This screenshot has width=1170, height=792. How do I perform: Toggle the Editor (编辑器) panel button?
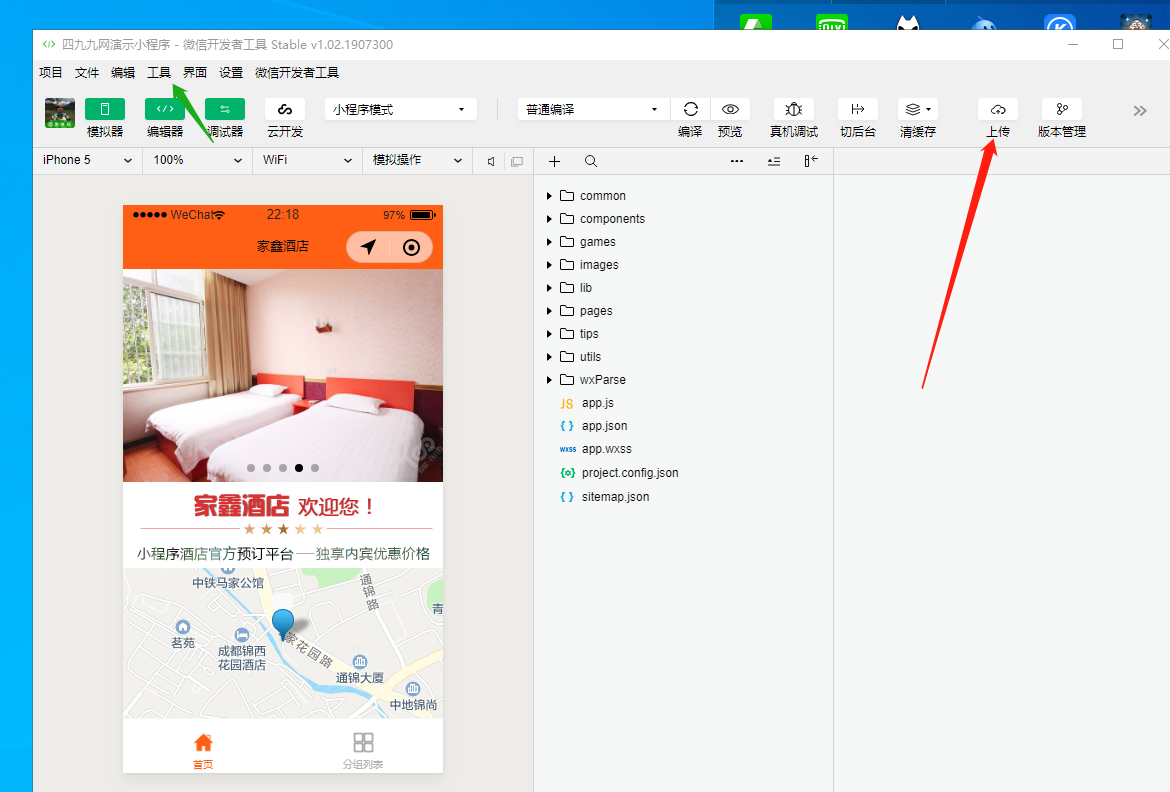[165, 109]
